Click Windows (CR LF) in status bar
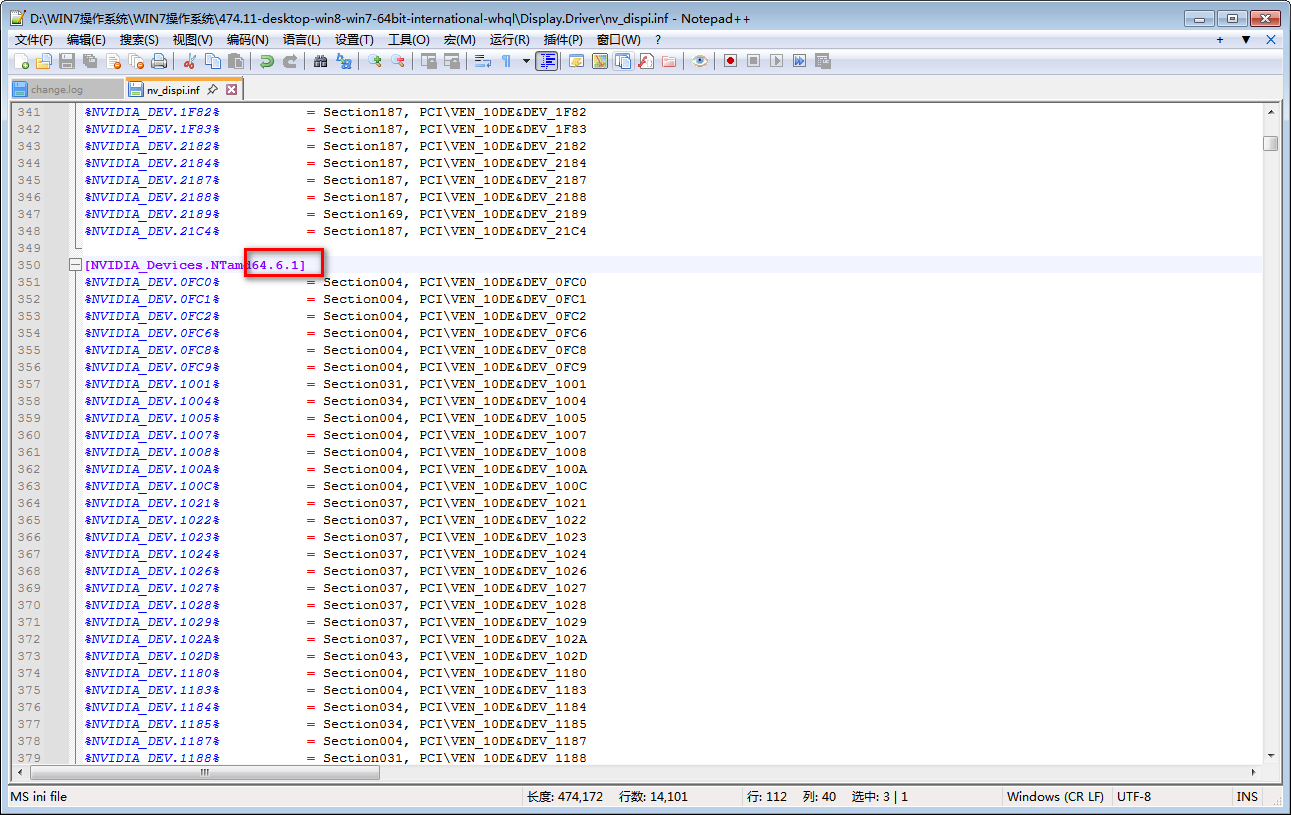This screenshot has width=1291, height=815. 1055,797
